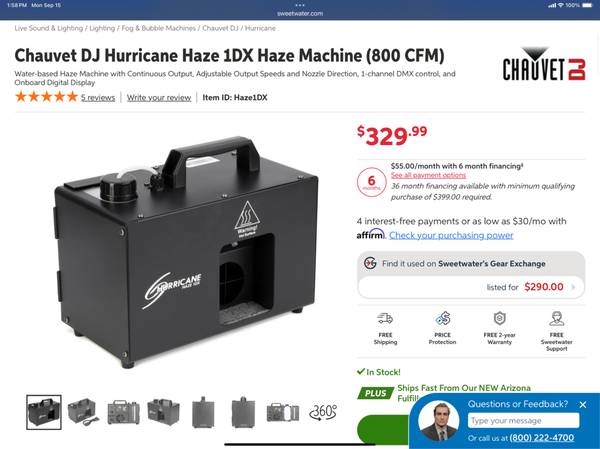This screenshot has width=600, height=449.
Task: Click the Chauvet DJ brand logo
Action: click(x=544, y=64)
